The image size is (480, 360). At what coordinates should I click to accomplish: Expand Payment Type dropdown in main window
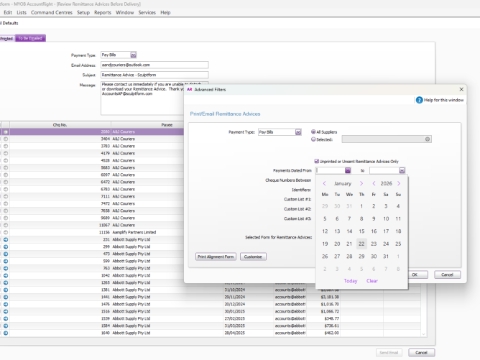[133, 55]
